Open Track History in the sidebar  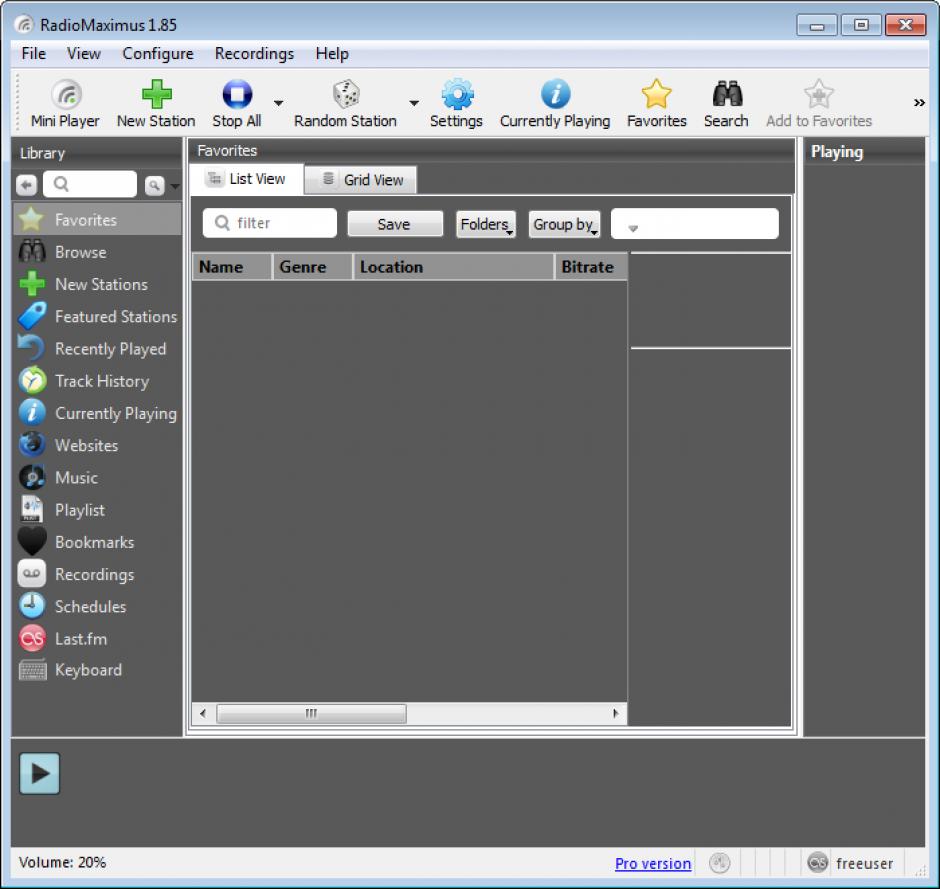coord(97,381)
